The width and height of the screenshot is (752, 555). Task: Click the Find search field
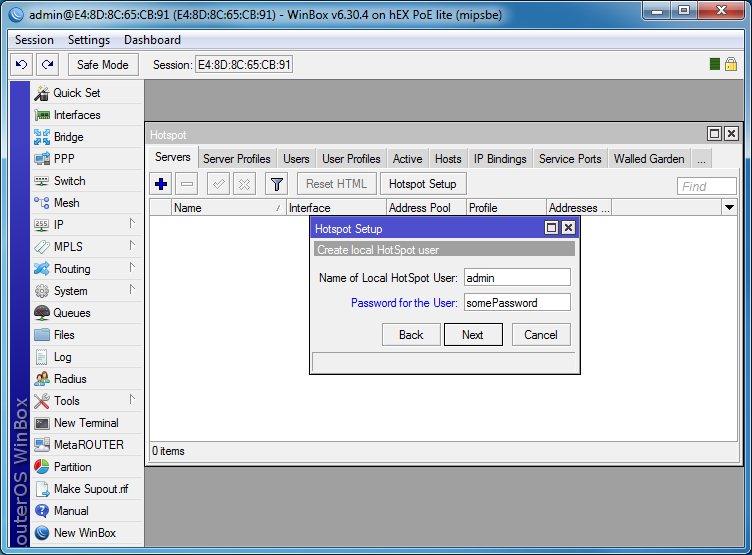[706, 186]
